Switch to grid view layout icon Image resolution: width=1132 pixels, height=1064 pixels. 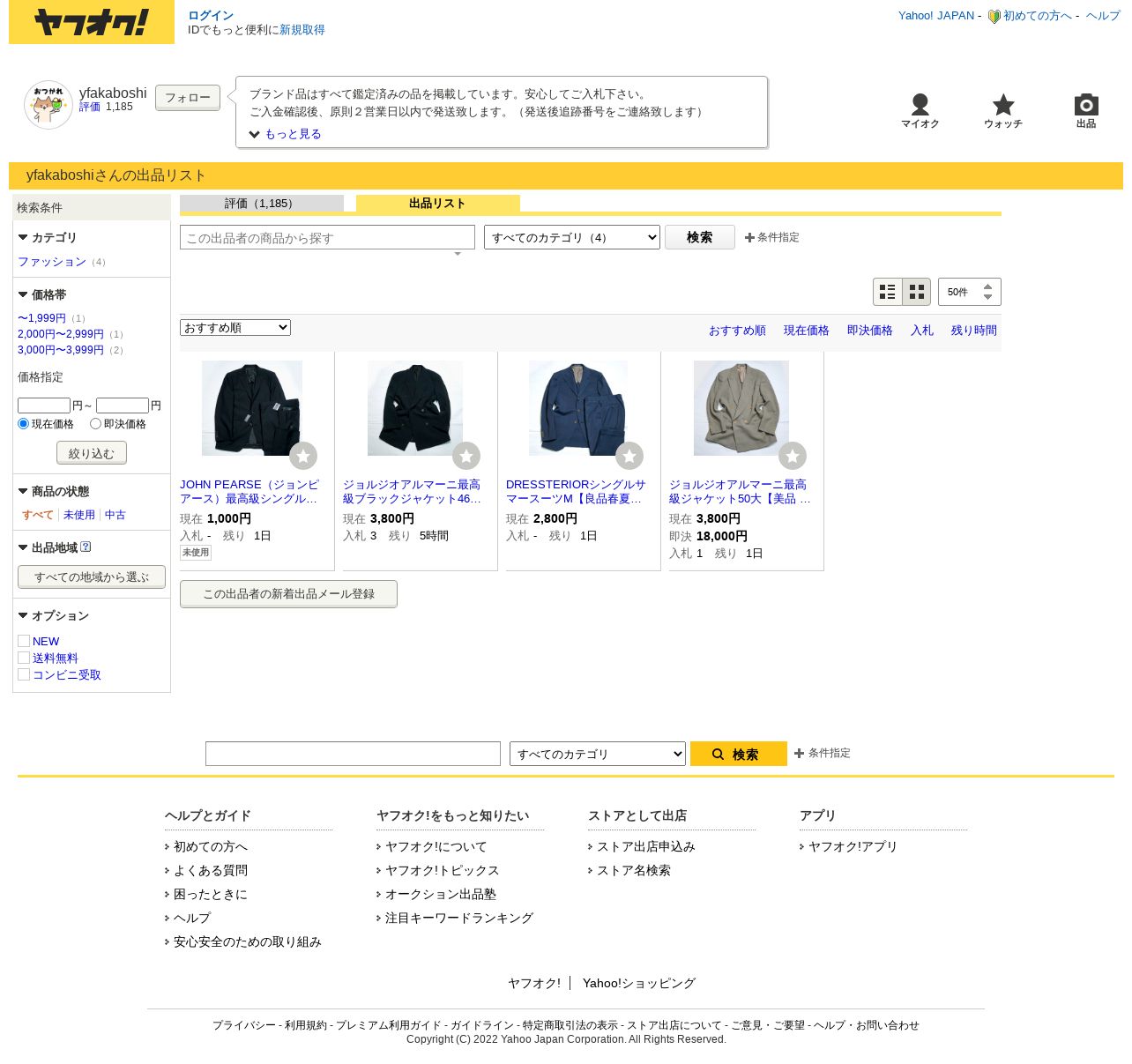917,292
